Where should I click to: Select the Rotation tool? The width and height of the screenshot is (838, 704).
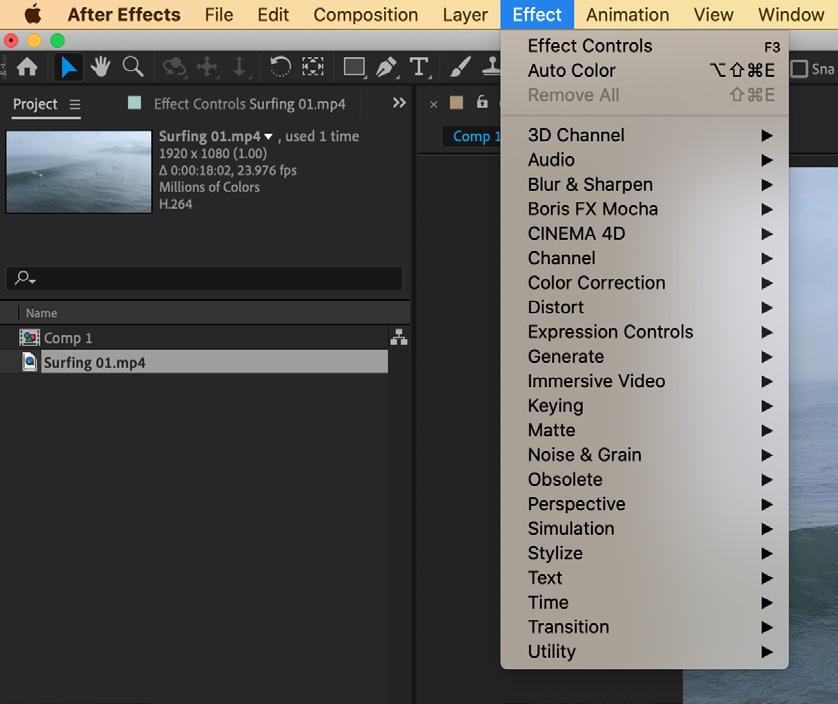(x=280, y=67)
